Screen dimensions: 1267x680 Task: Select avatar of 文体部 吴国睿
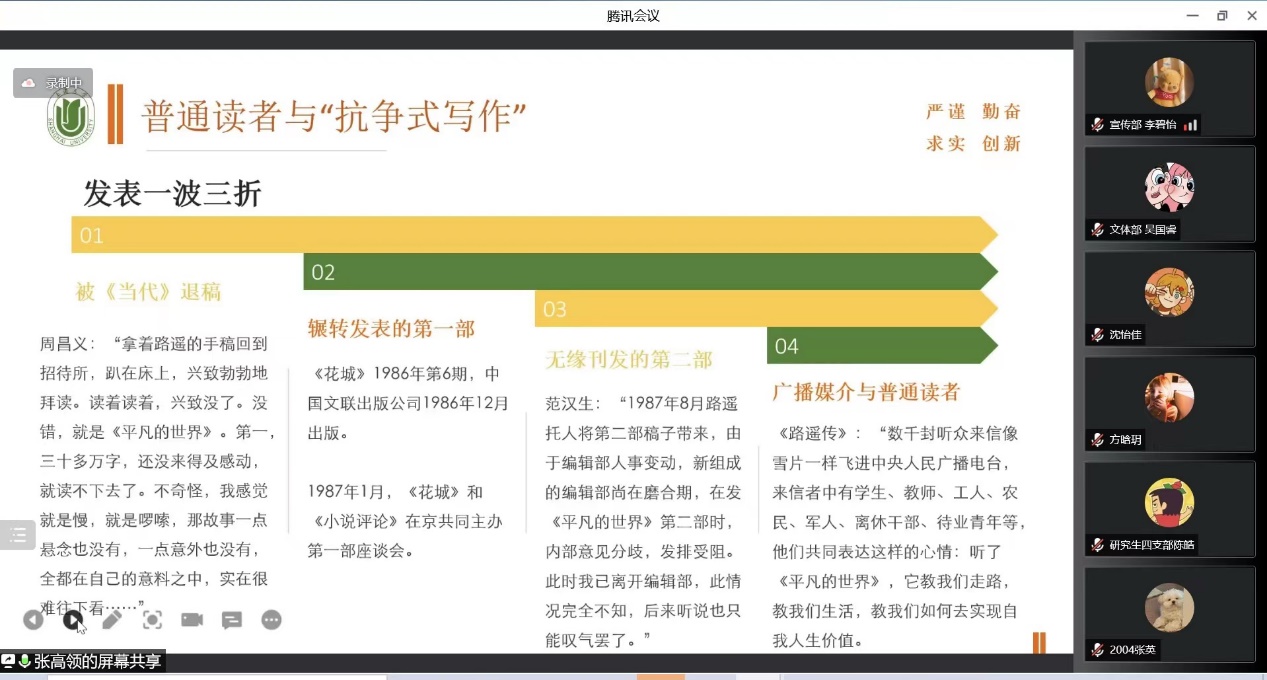tap(1169, 187)
